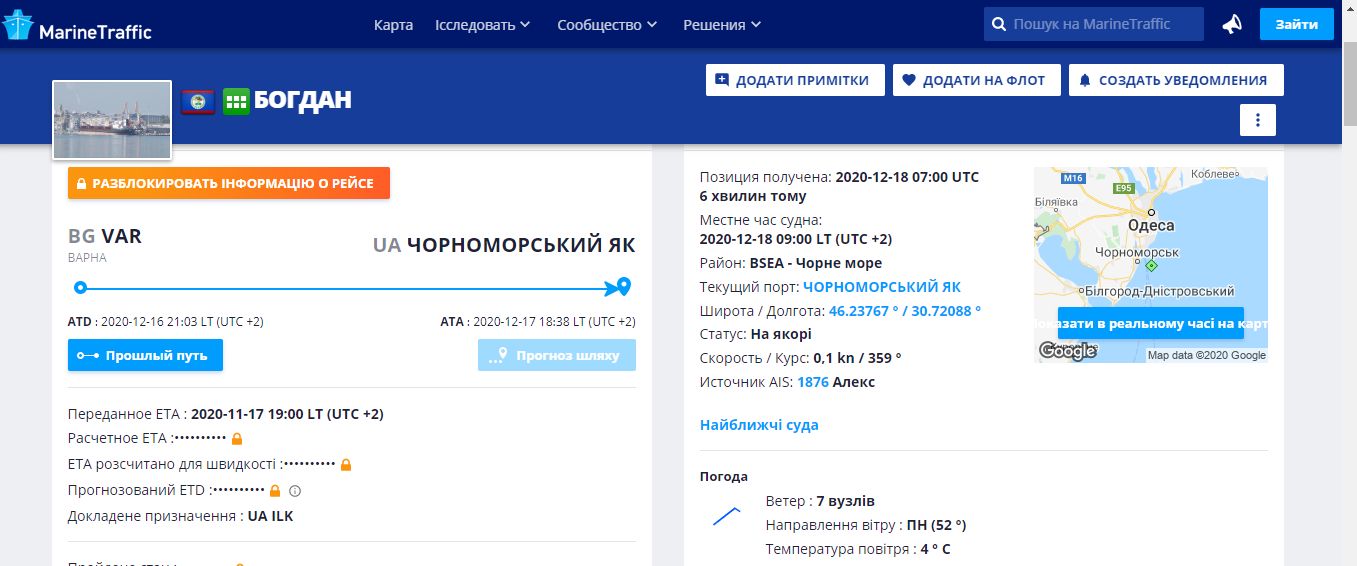Click the Найближчі суда link
Viewport: 1357px width, 566px height.
pyautogui.click(x=759, y=425)
